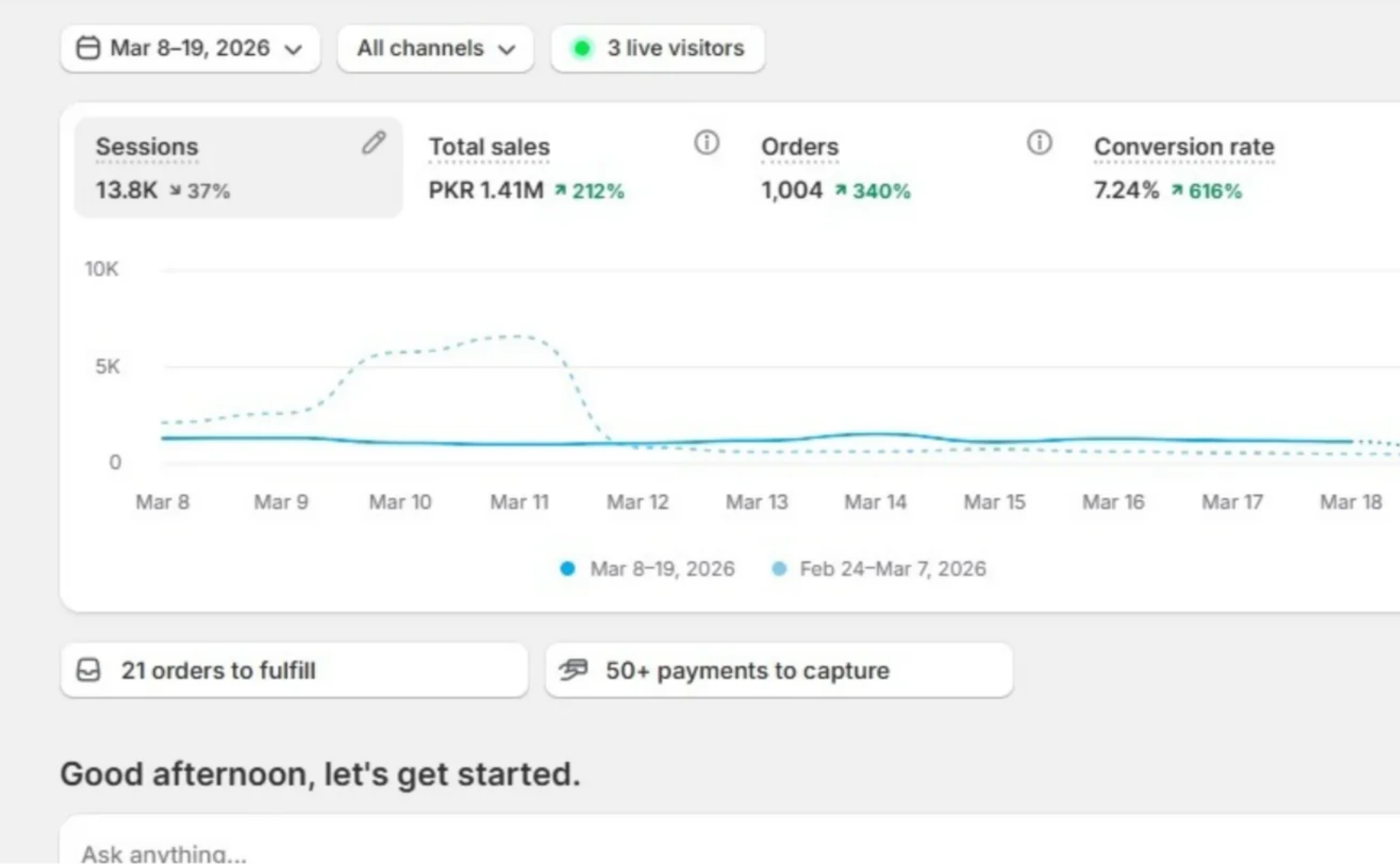Click the calendar icon in date selector

coord(88,48)
